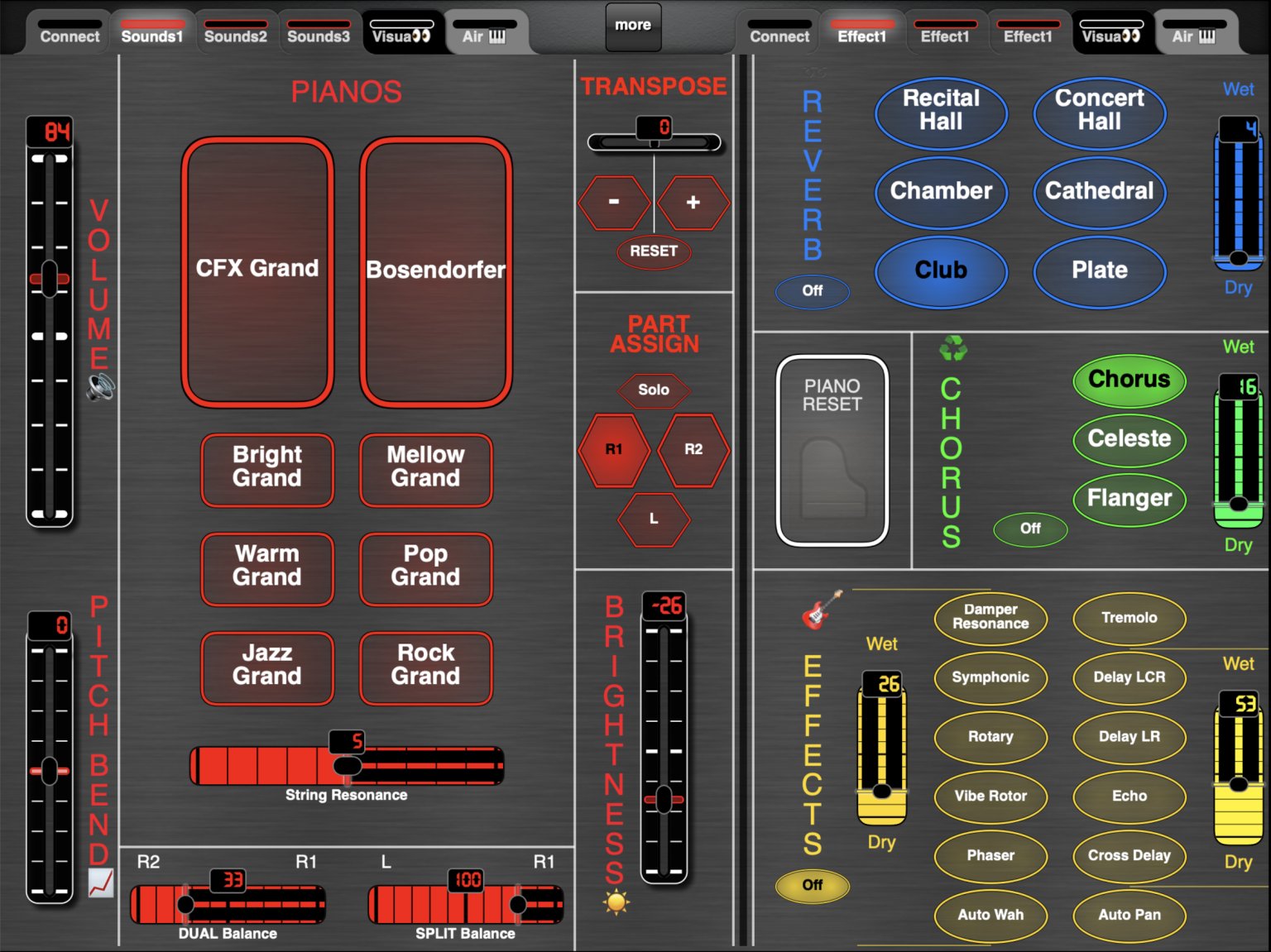1271x952 pixels.
Task: Click the SPLIT Balance slider
Action: coord(466,905)
